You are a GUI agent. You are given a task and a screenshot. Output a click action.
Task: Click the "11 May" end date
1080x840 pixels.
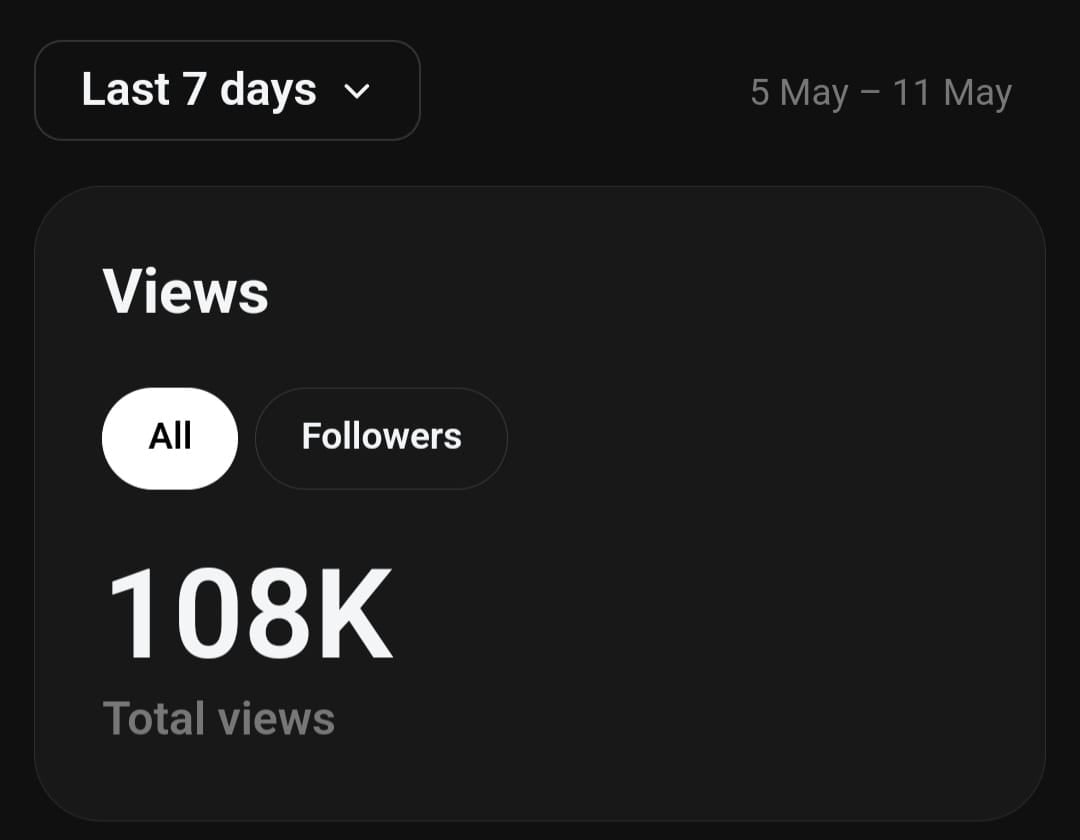click(952, 93)
